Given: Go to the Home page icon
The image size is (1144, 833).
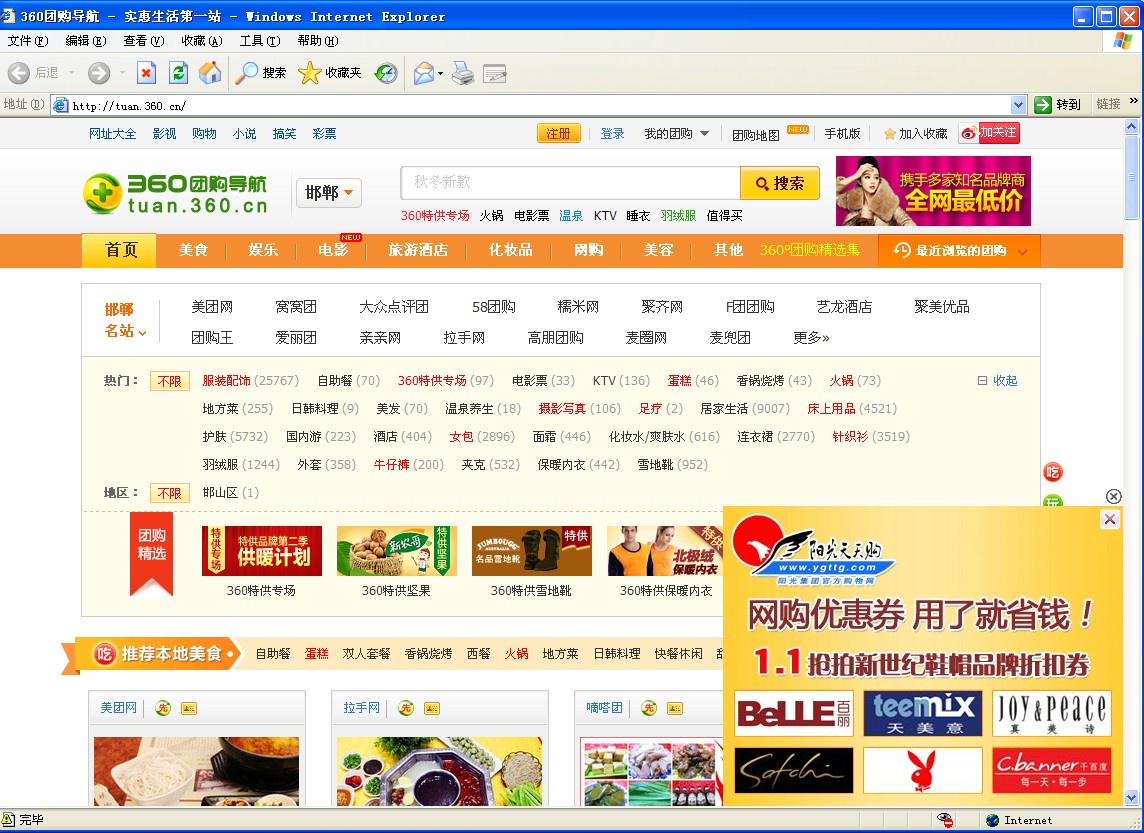Looking at the screenshot, I should (x=210, y=73).
